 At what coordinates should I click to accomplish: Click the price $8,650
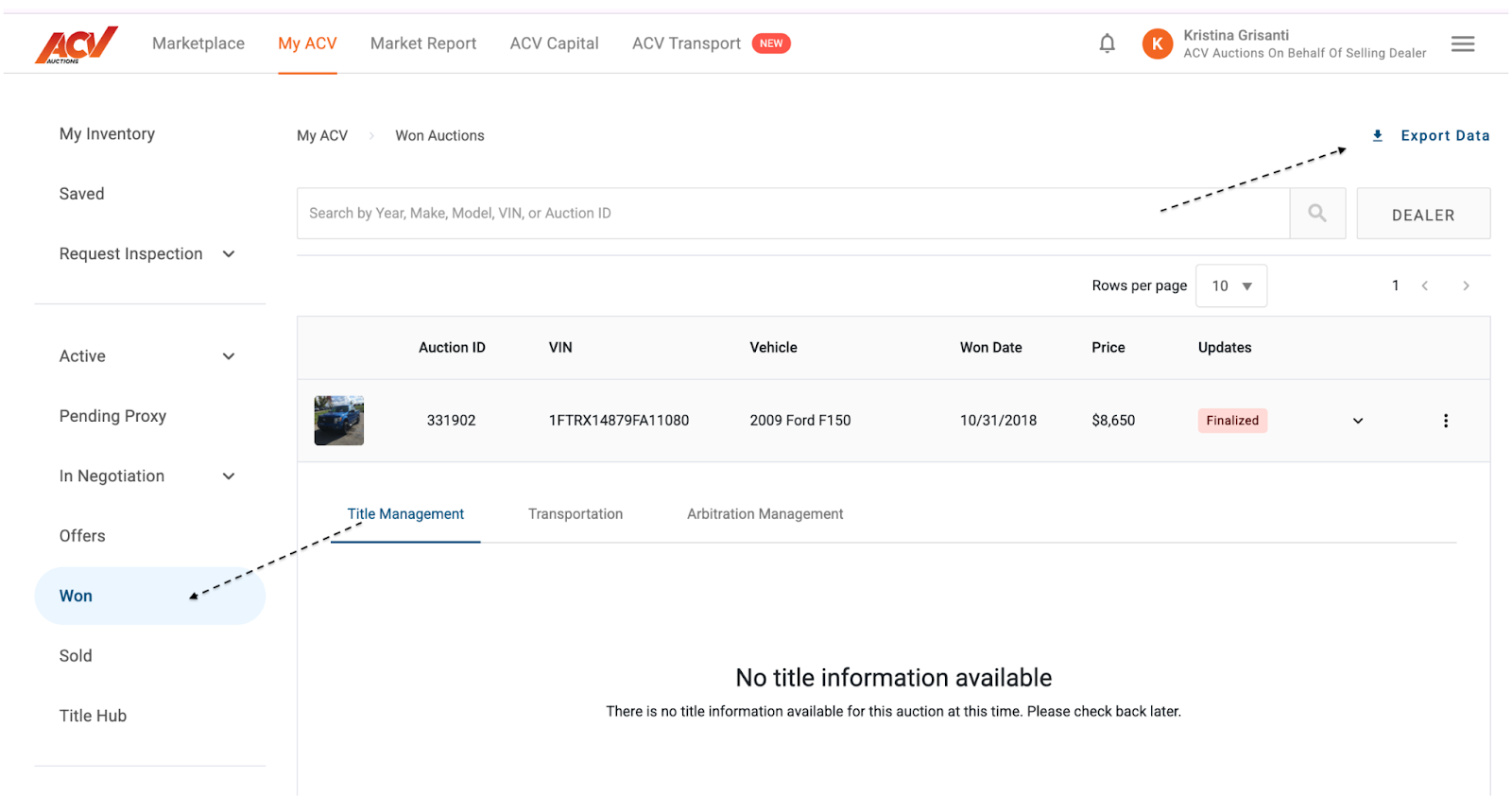click(x=1113, y=421)
